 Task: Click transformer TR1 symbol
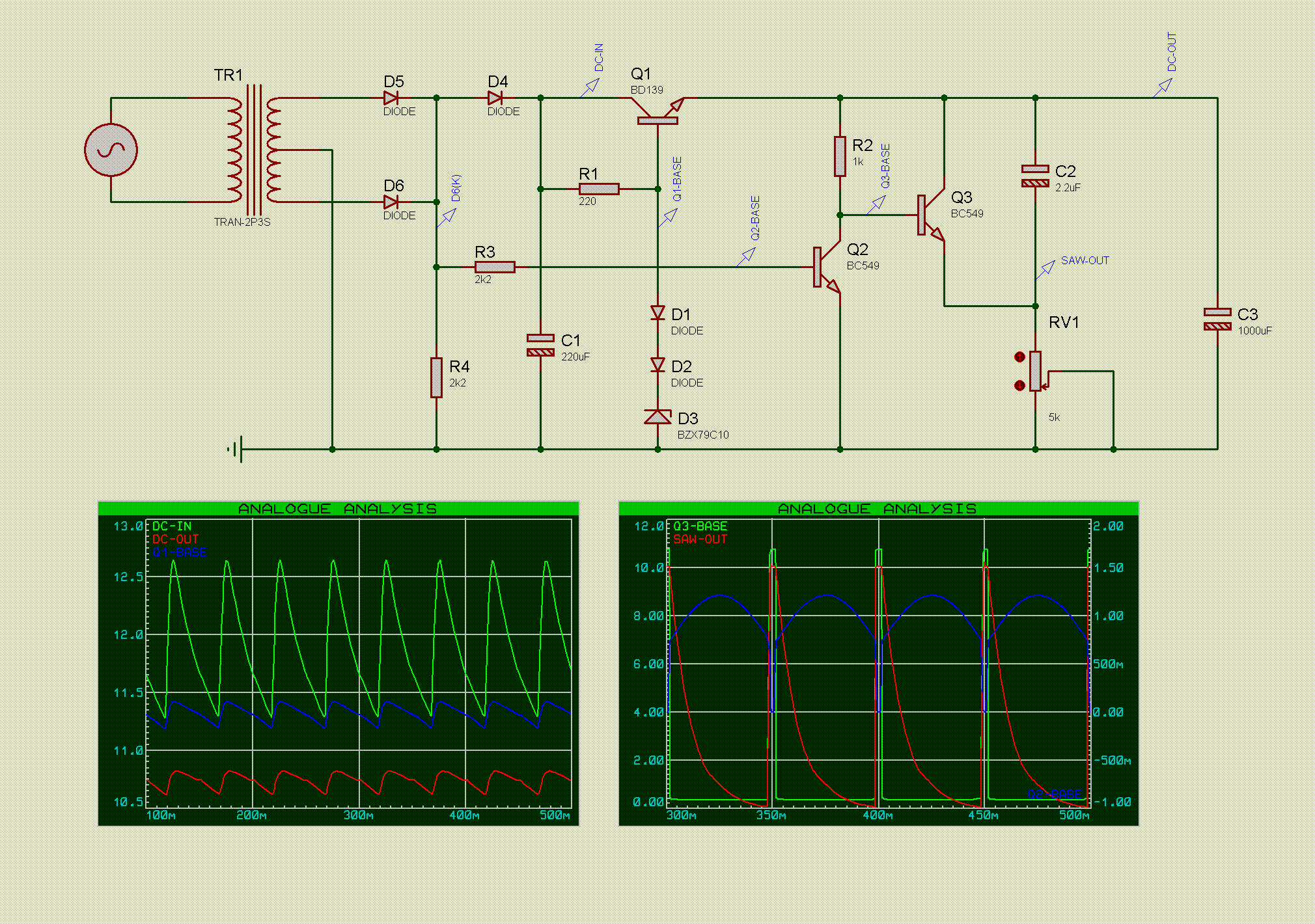coord(255,150)
